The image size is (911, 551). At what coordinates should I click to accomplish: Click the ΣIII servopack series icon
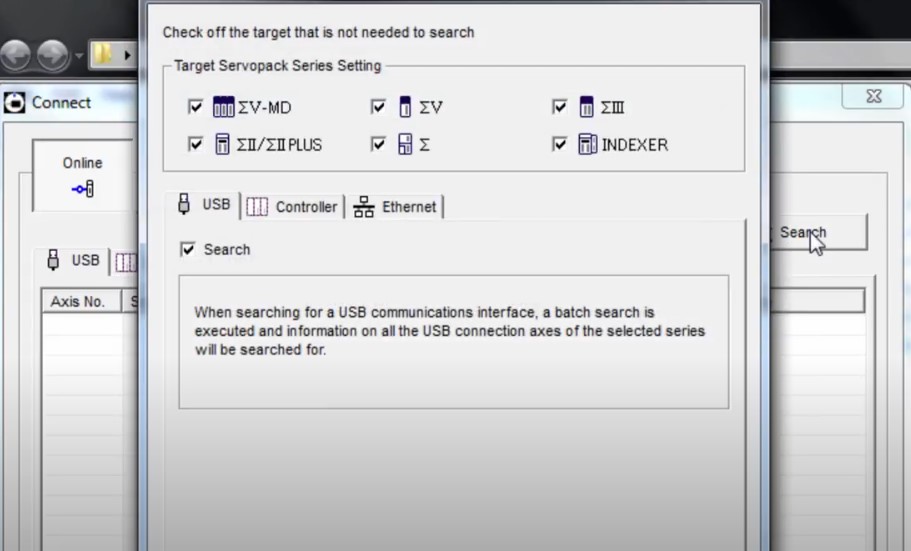pos(587,107)
